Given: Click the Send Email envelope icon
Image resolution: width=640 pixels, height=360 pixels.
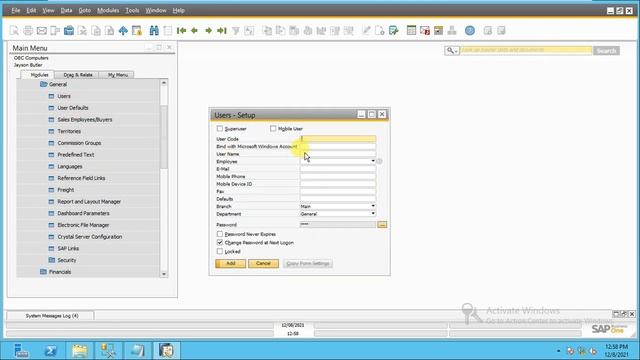Looking at the screenshot, I should click(42, 31).
